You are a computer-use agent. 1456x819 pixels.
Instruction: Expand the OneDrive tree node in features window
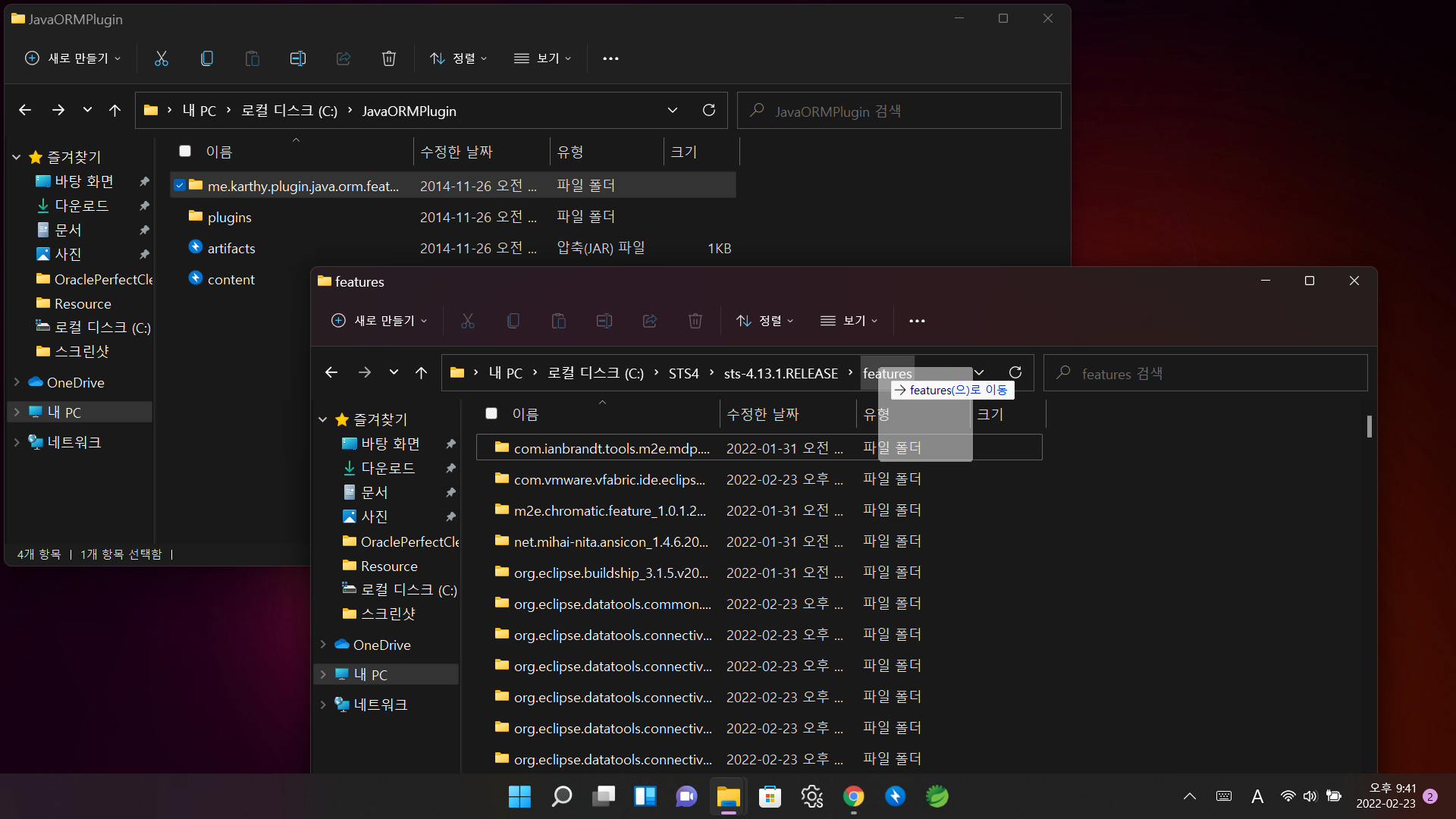pos(323,645)
